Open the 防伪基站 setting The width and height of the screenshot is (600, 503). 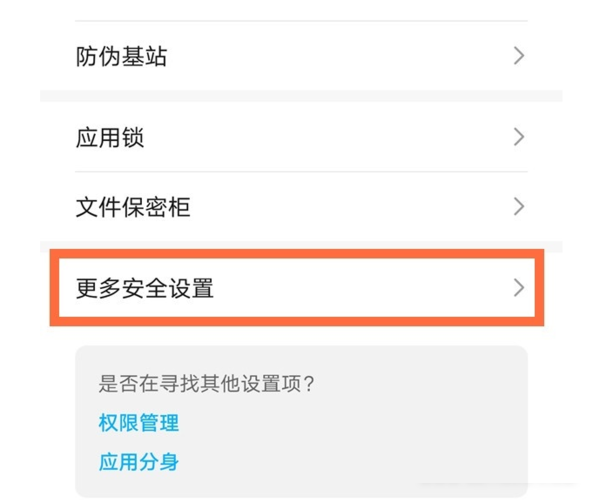click(x=300, y=57)
